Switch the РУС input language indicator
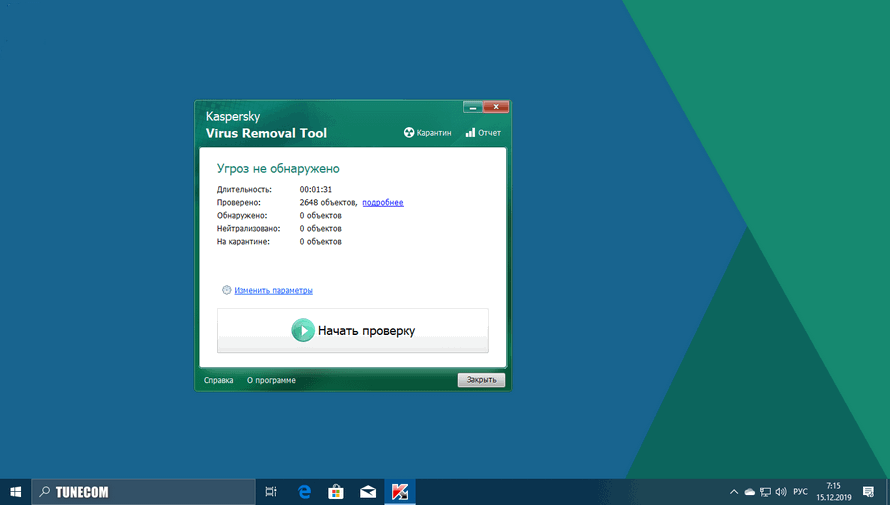Viewport: 890px width, 505px height. pyautogui.click(x=800, y=492)
